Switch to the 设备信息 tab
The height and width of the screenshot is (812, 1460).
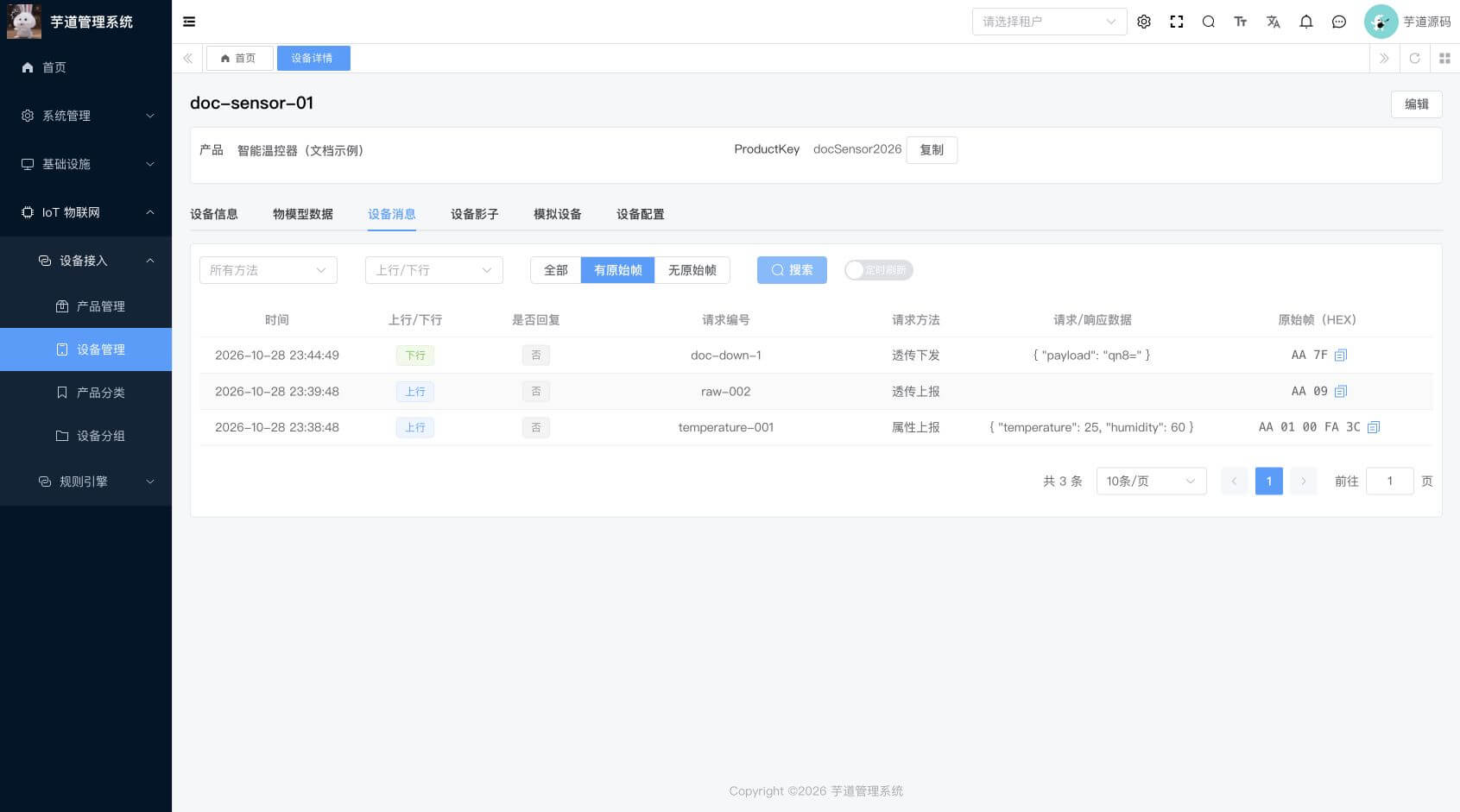point(214,214)
